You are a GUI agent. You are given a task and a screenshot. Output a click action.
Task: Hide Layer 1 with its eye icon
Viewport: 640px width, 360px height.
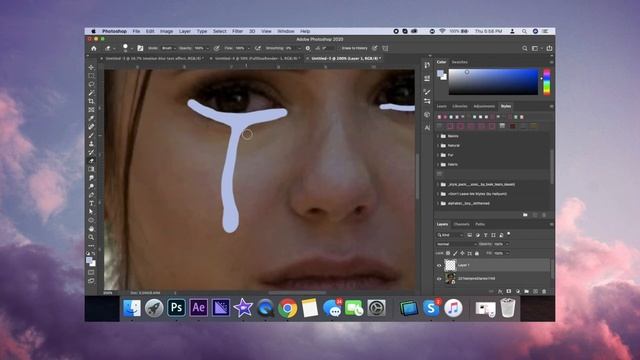(x=439, y=265)
